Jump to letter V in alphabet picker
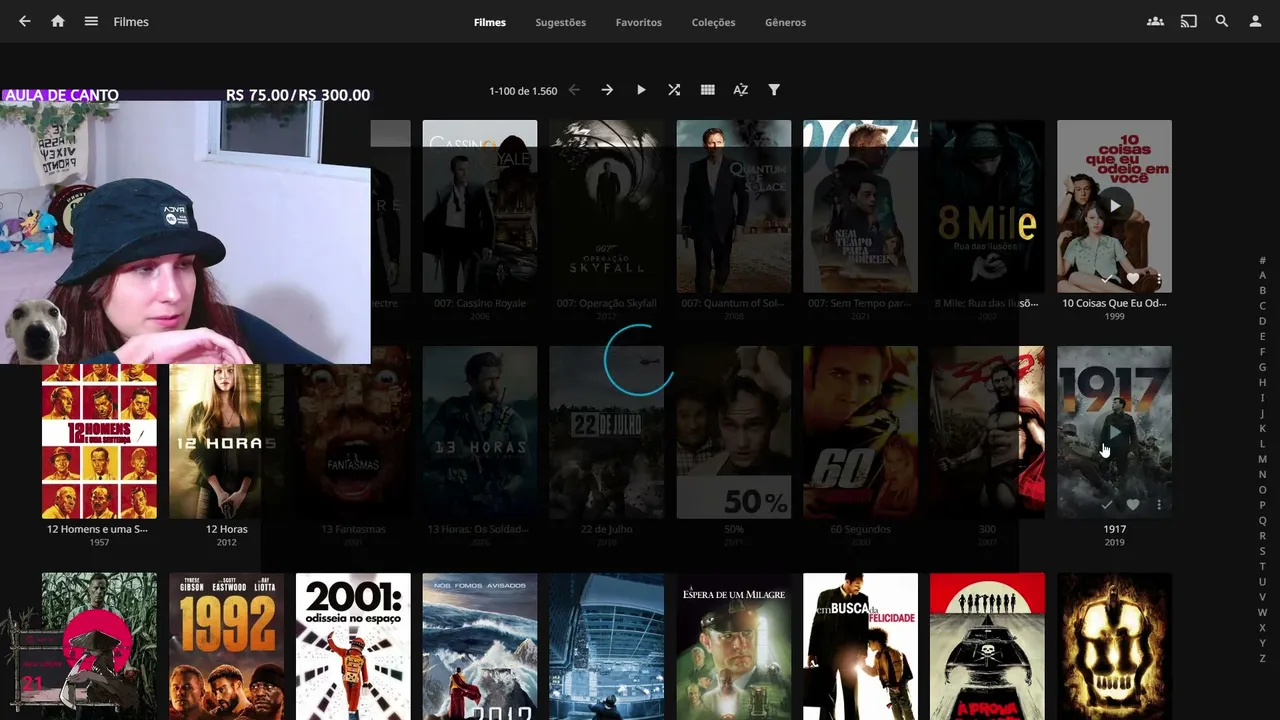 point(1263,597)
